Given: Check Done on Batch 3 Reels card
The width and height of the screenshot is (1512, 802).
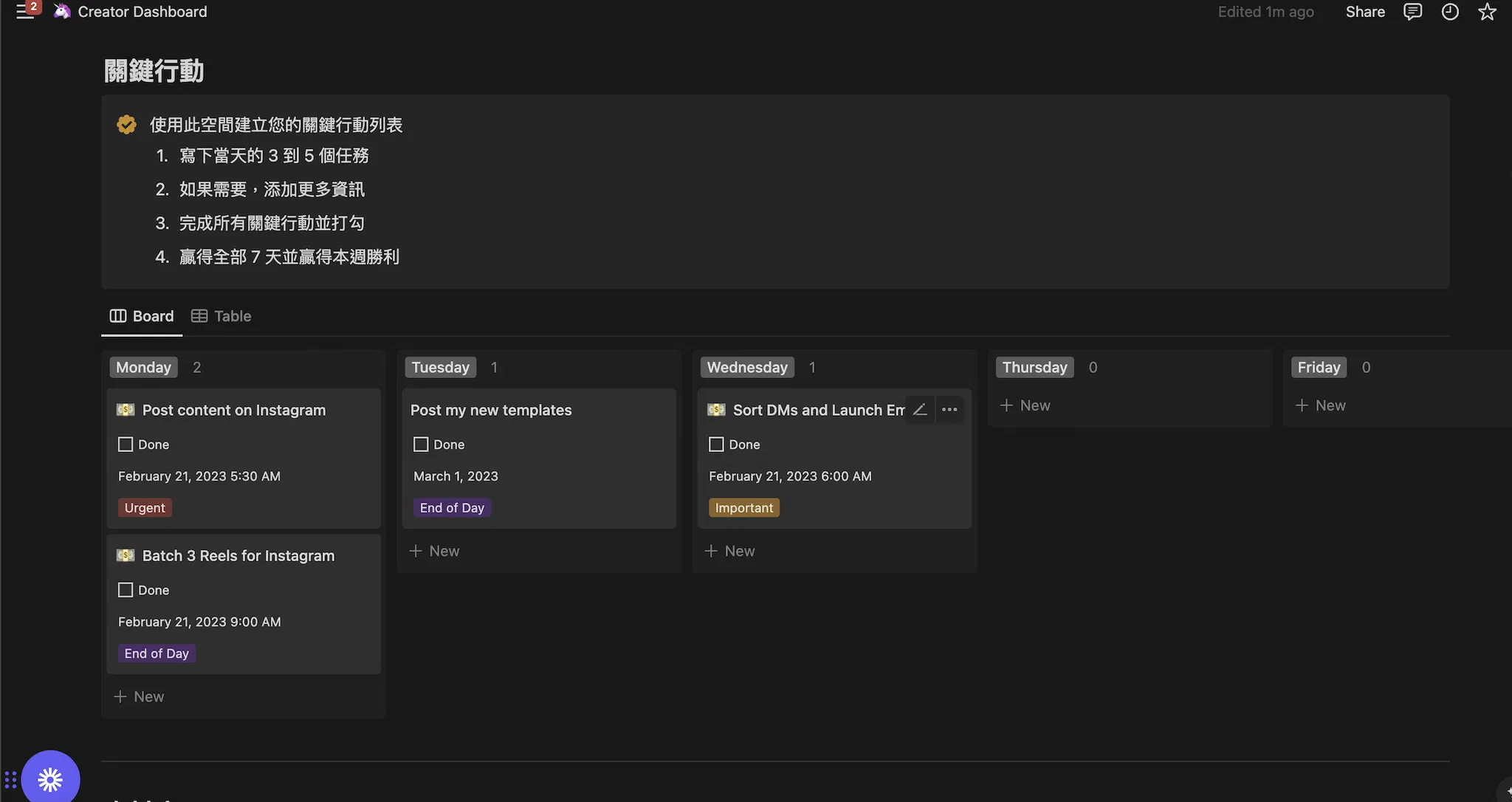Looking at the screenshot, I should [126, 590].
